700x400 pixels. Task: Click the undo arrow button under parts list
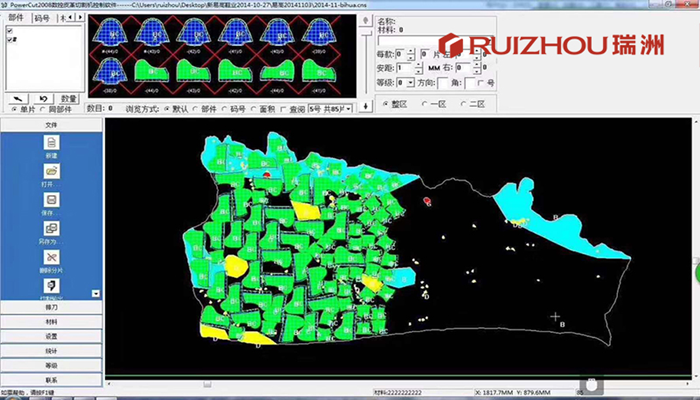click(43, 99)
